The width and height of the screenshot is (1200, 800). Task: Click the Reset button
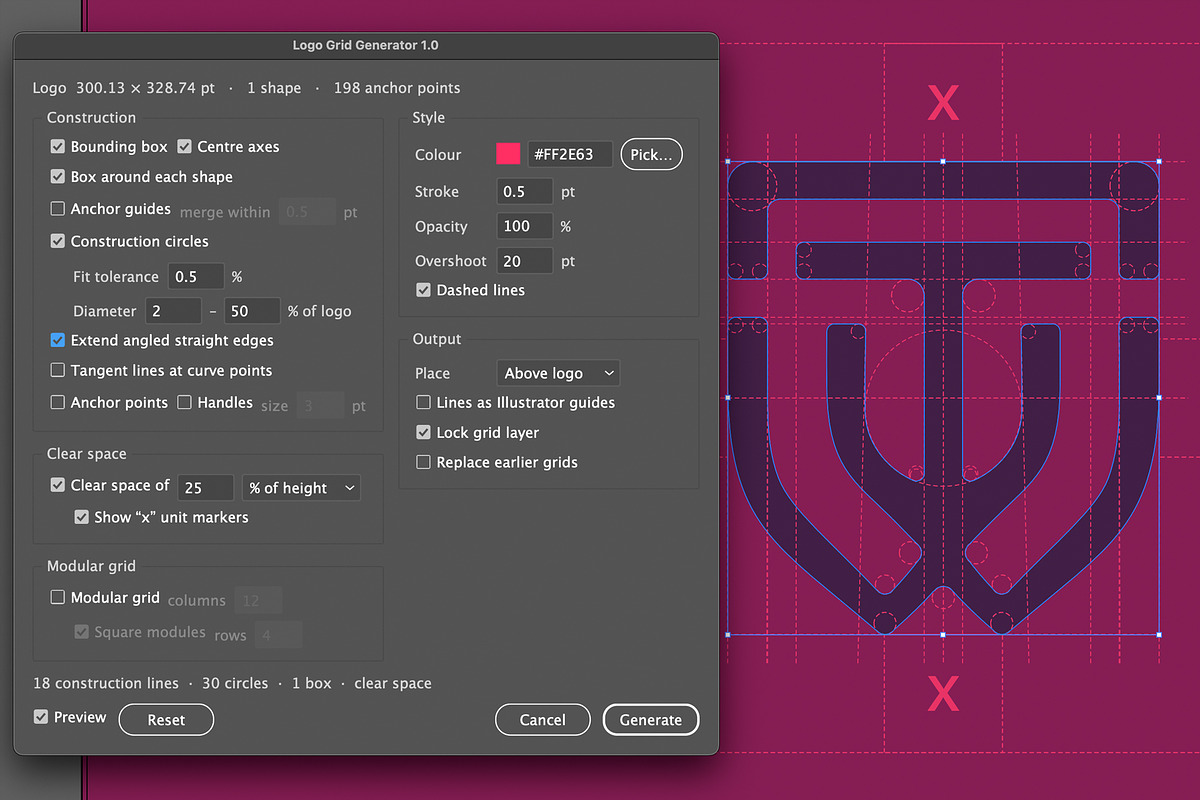[x=166, y=720]
